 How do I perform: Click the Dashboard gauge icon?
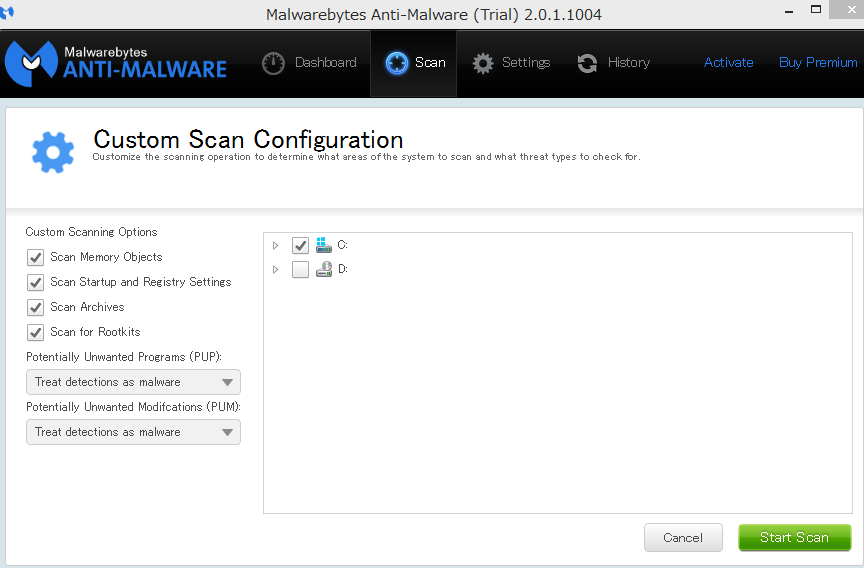pos(273,63)
